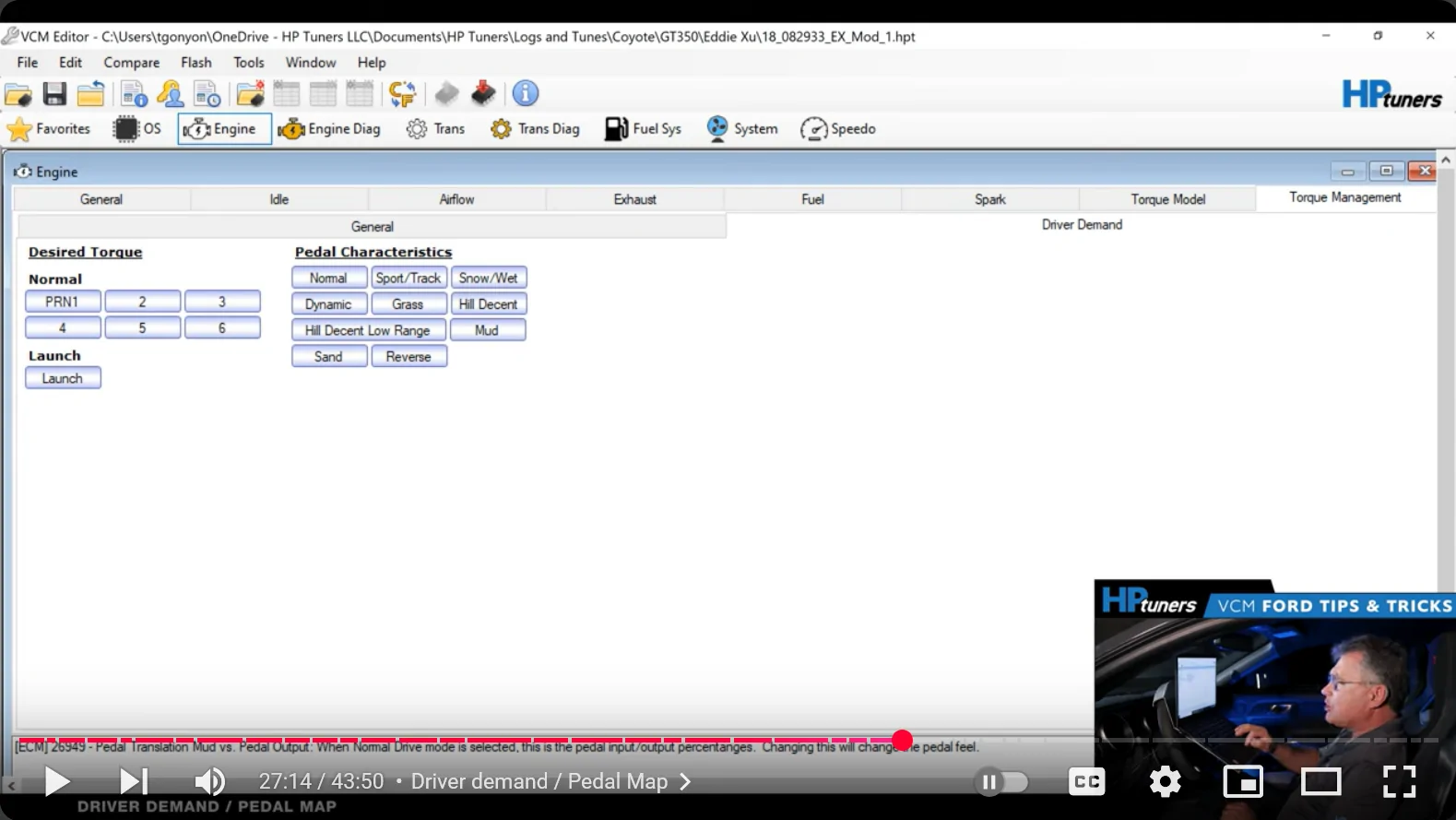Open Hill Decent Low Range table
The image size is (1456, 820).
point(369,330)
